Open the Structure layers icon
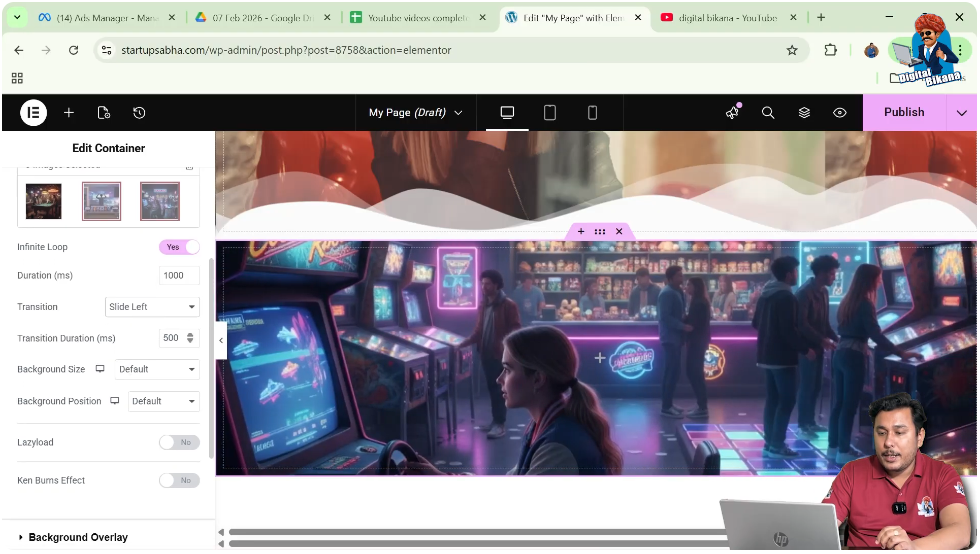The height and width of the screenshot is (554, 980). tap(804, 113)
